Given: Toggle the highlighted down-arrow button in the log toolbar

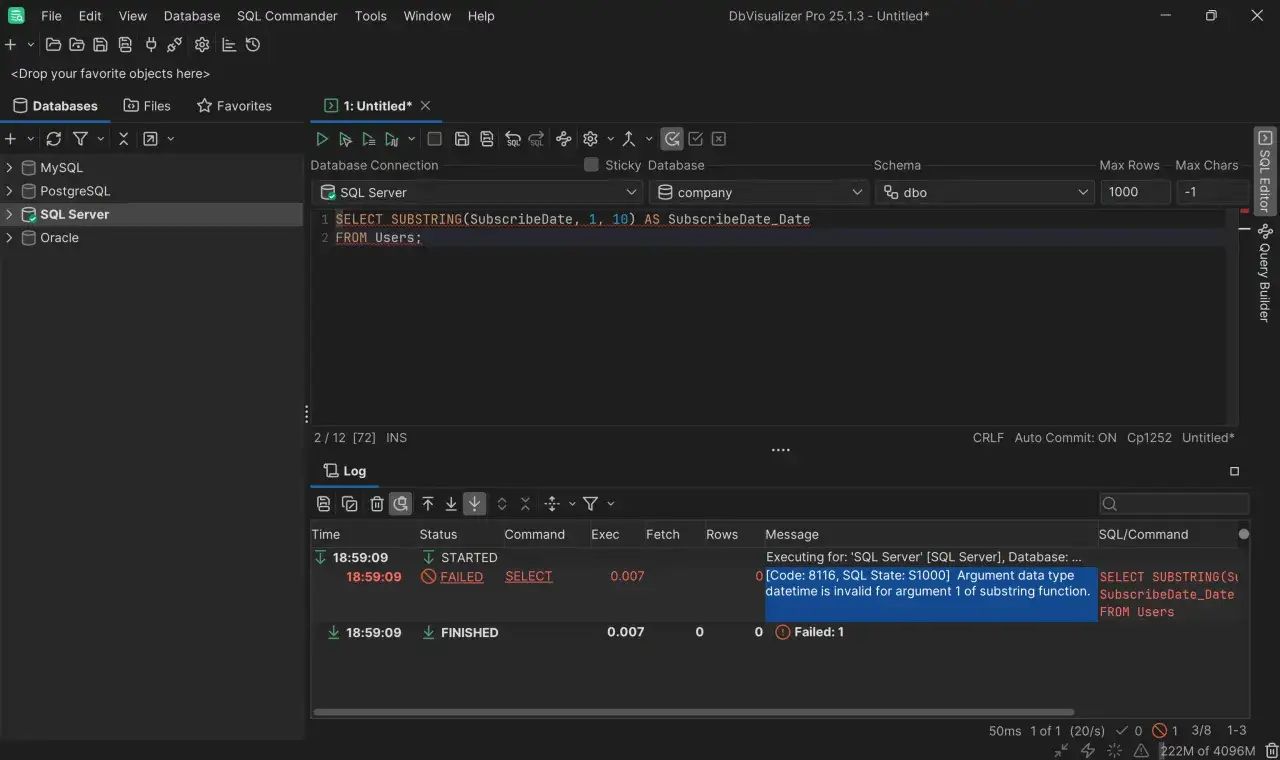Looking at the screenshot, I should pyautogui.click(x=475, y=504).
